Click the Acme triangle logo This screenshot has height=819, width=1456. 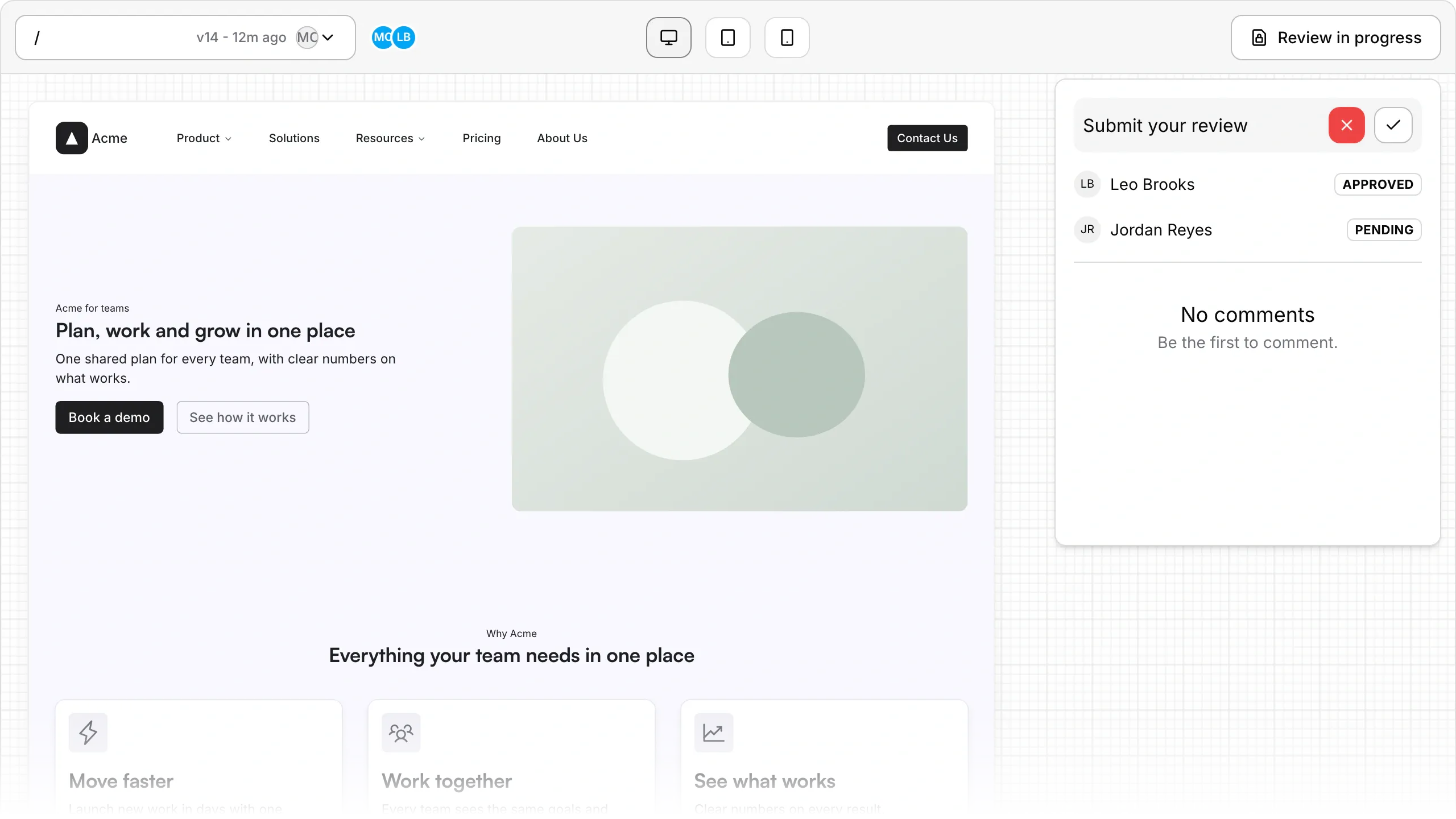[x=72, y=138]
